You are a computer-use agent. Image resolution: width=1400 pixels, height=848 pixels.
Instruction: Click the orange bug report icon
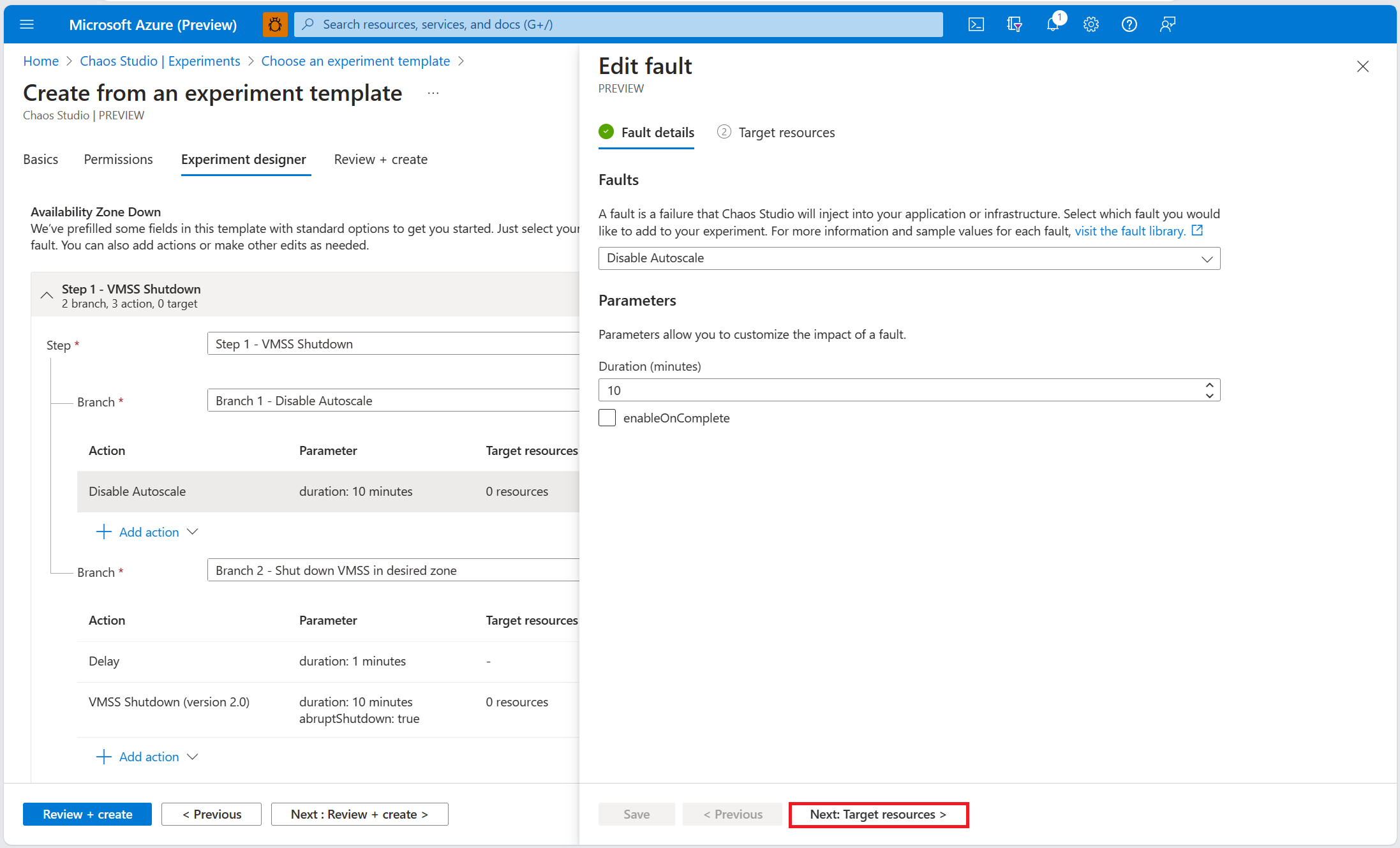click(275, 24)
